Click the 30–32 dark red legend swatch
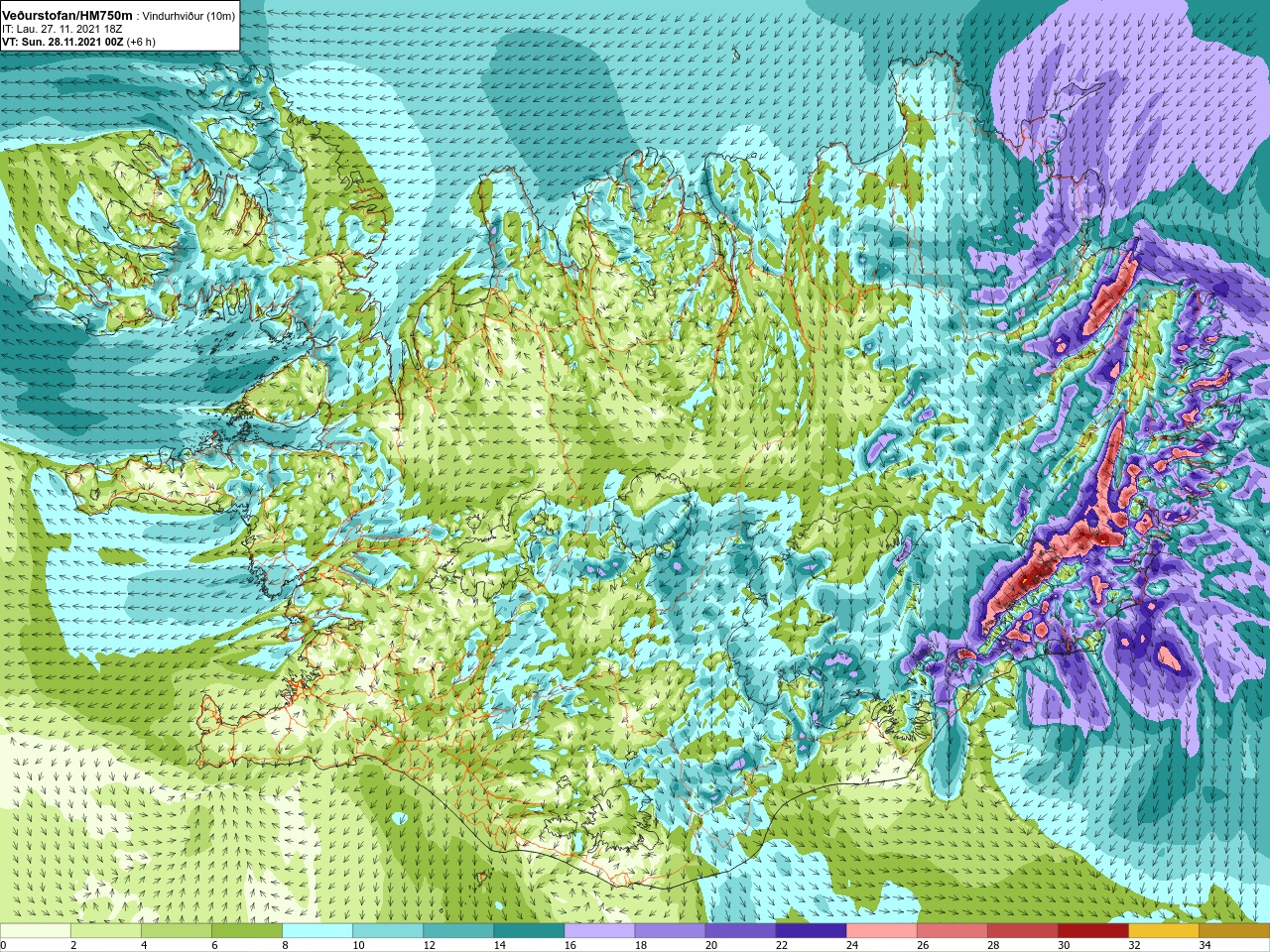Image resolution: width=1270 pixels, height=952 pixels. (x=1092, y=931)
